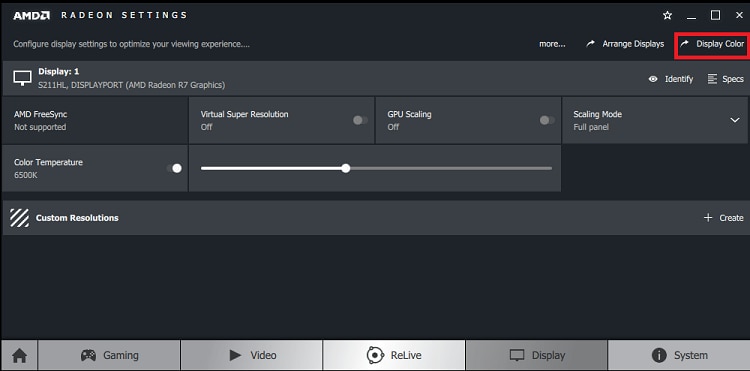The image size is (750, 371).
Task: Click the monitor icon on Display tab
Action: (x=517, y=356)
